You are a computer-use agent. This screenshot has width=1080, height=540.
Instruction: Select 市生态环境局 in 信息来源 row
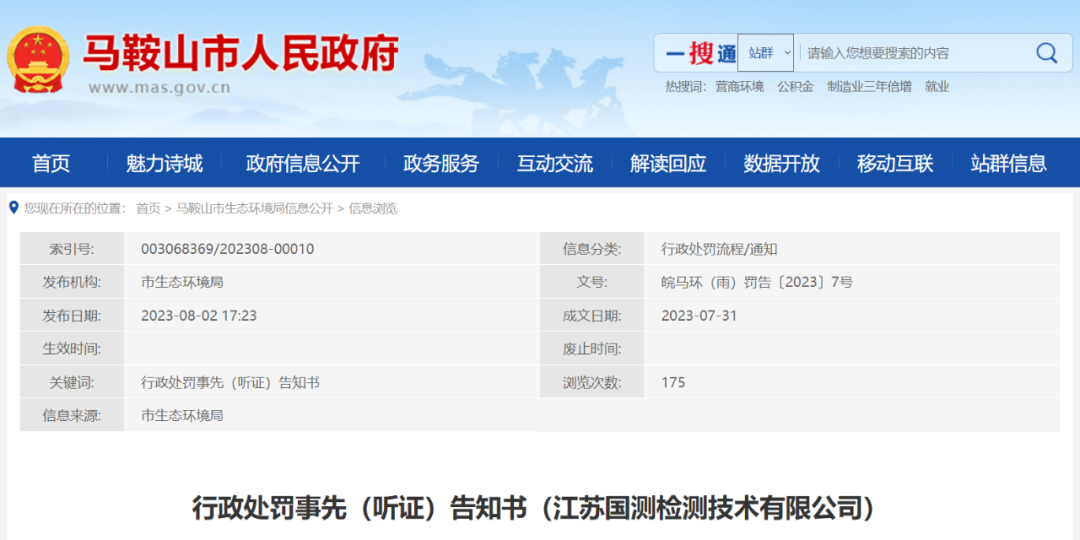coord(182,415)
